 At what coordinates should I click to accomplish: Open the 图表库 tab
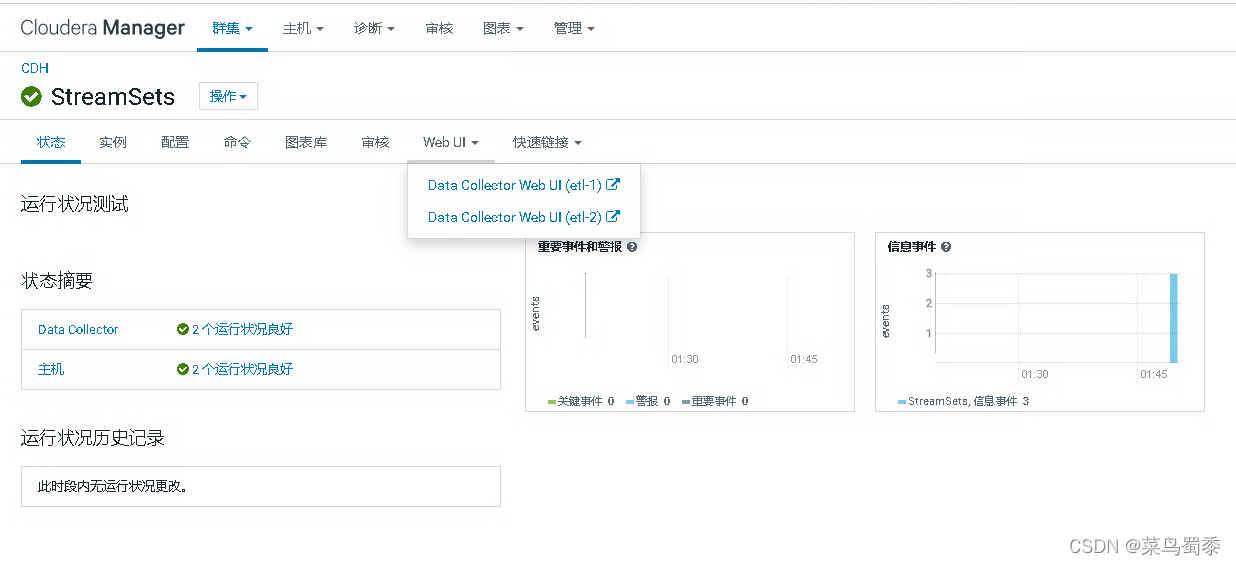[306, 142]
